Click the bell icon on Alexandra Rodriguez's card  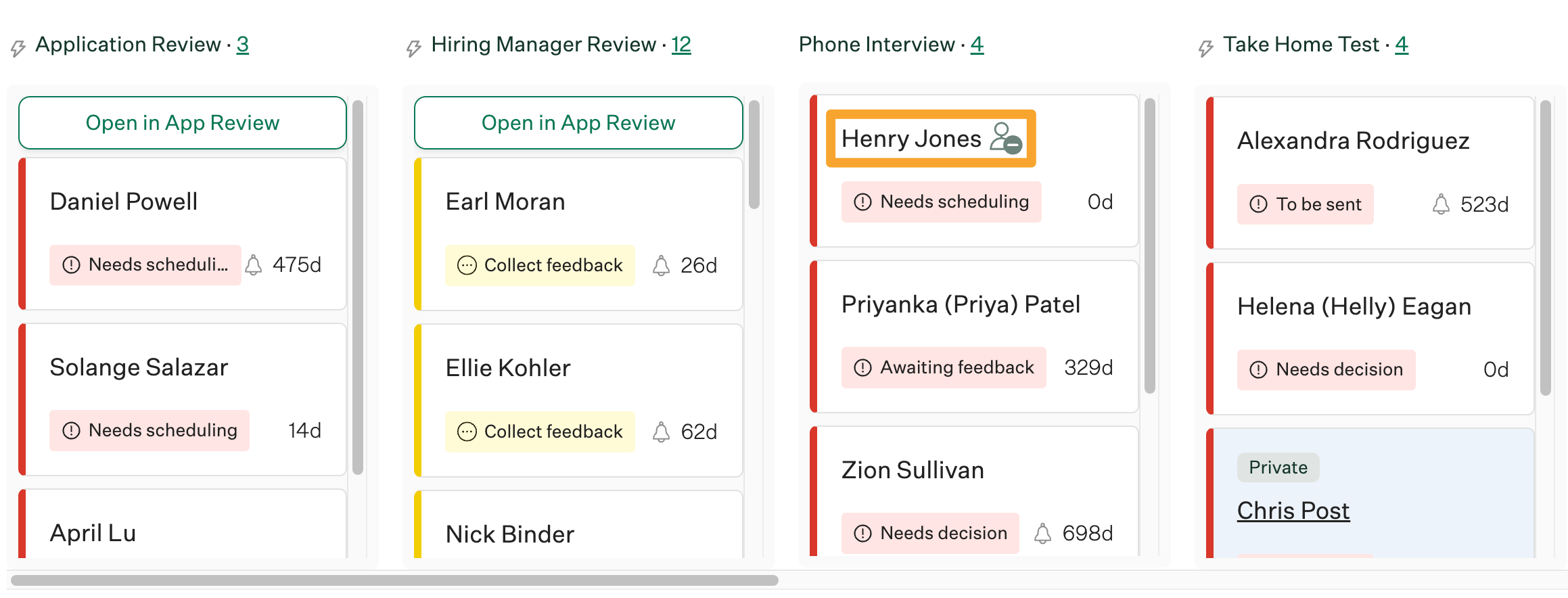pos(1441,204)
